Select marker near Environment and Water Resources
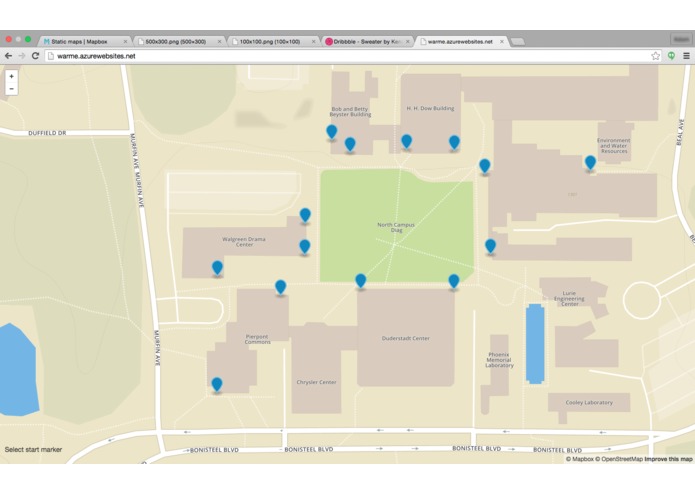The width and height of the screenshot is (695, 494). point(590,163)
